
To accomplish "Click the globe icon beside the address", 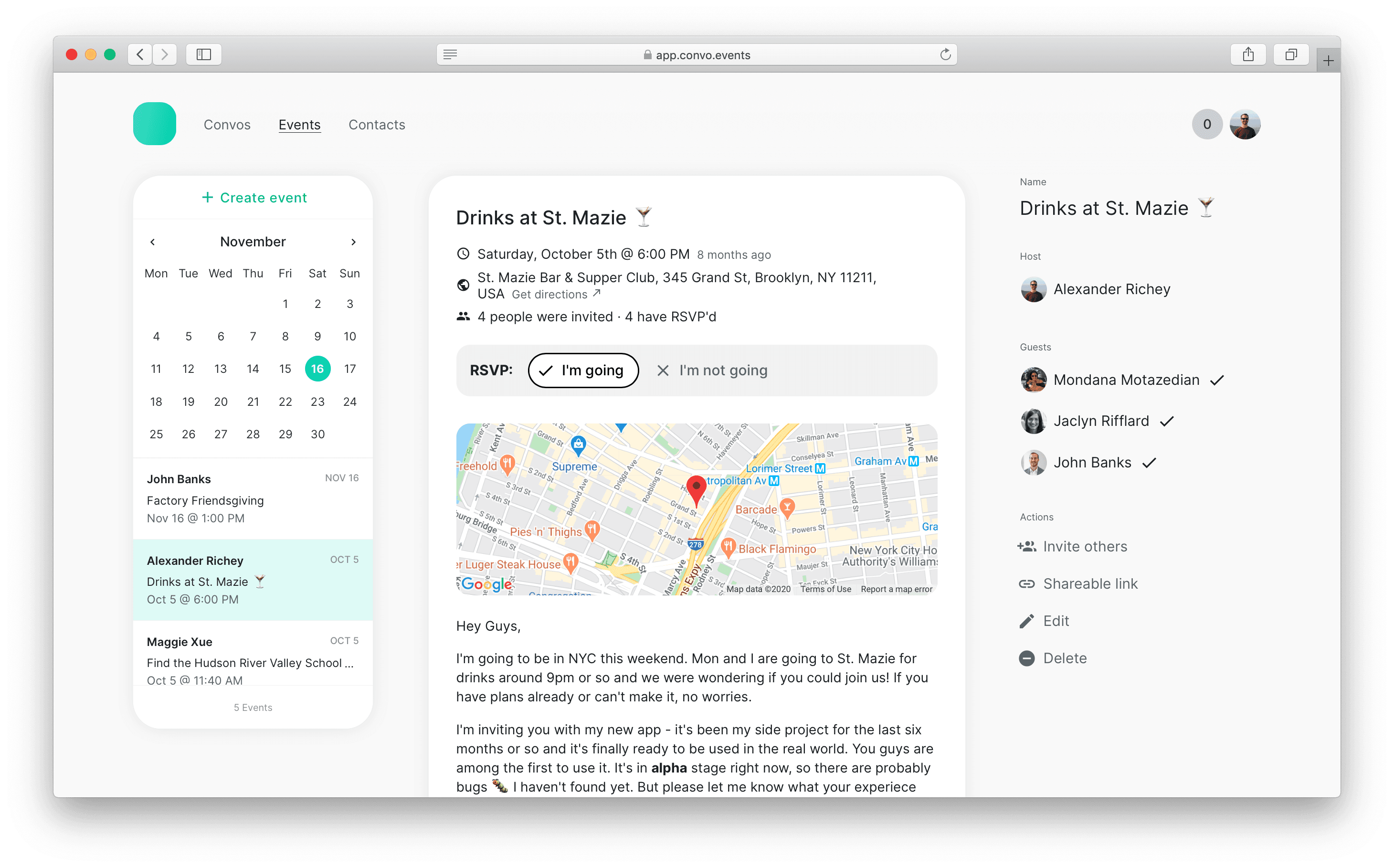I will (463, 285).
